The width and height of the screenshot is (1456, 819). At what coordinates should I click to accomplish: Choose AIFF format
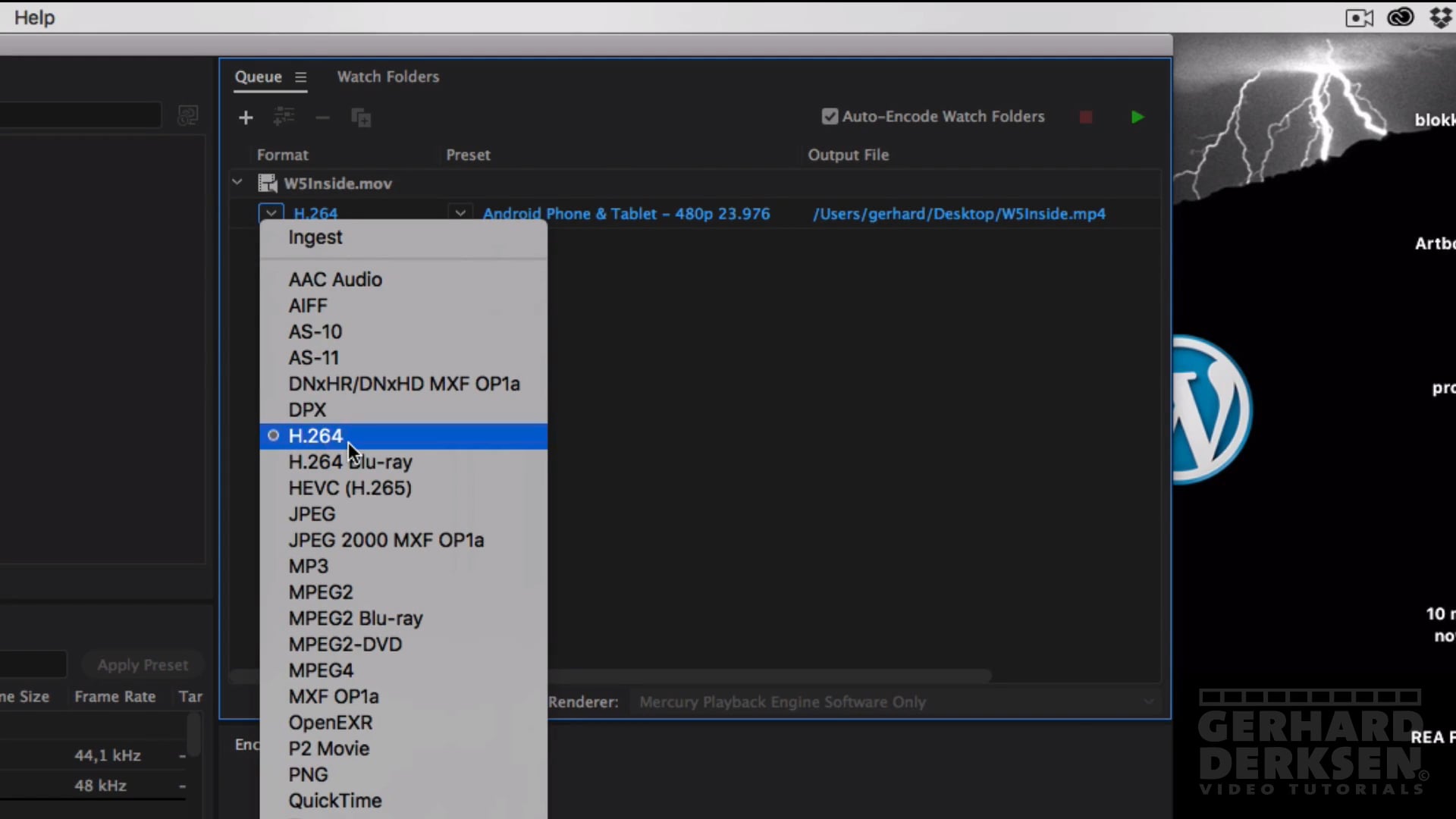tap(403, 306)
